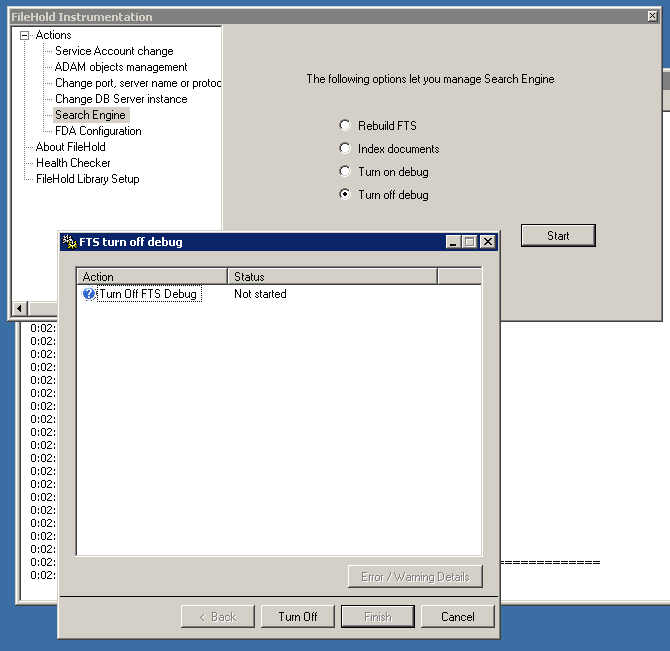The image size is (670, 651).
Task: Minimize the FTS turn off debug dialog
Action: click(x=453, y=242)
